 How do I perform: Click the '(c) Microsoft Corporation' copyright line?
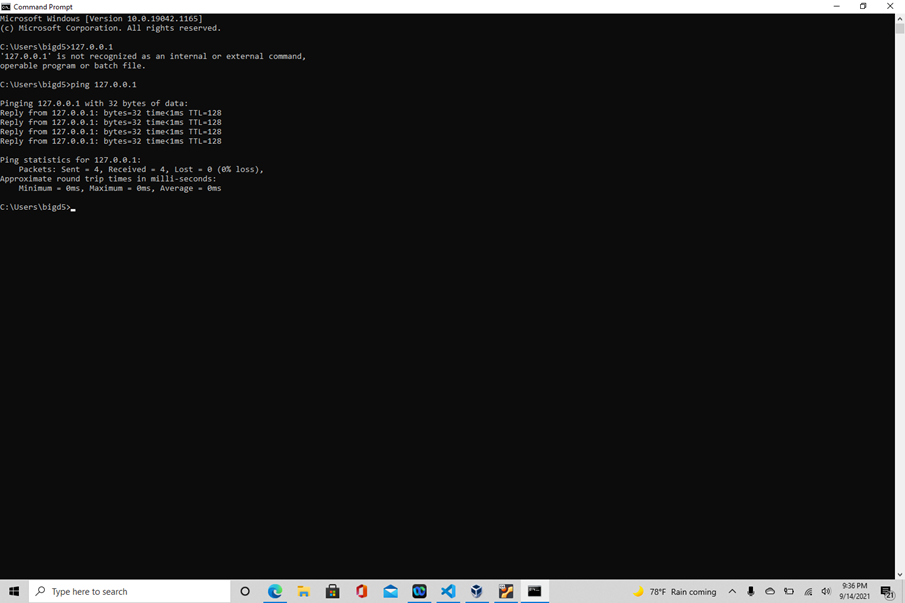(110, 28)
